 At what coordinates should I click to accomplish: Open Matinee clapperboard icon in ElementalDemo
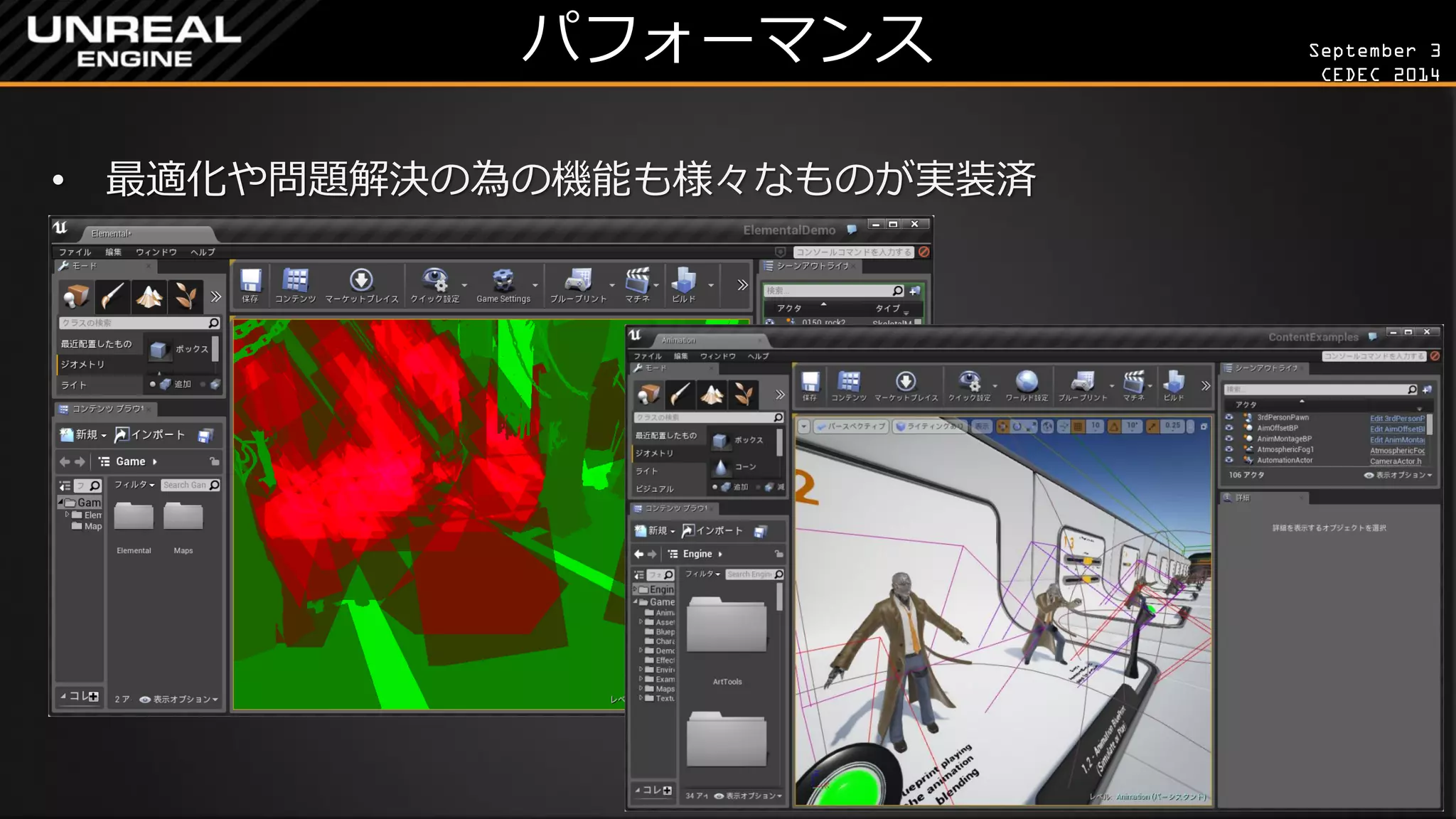(637, 280)
